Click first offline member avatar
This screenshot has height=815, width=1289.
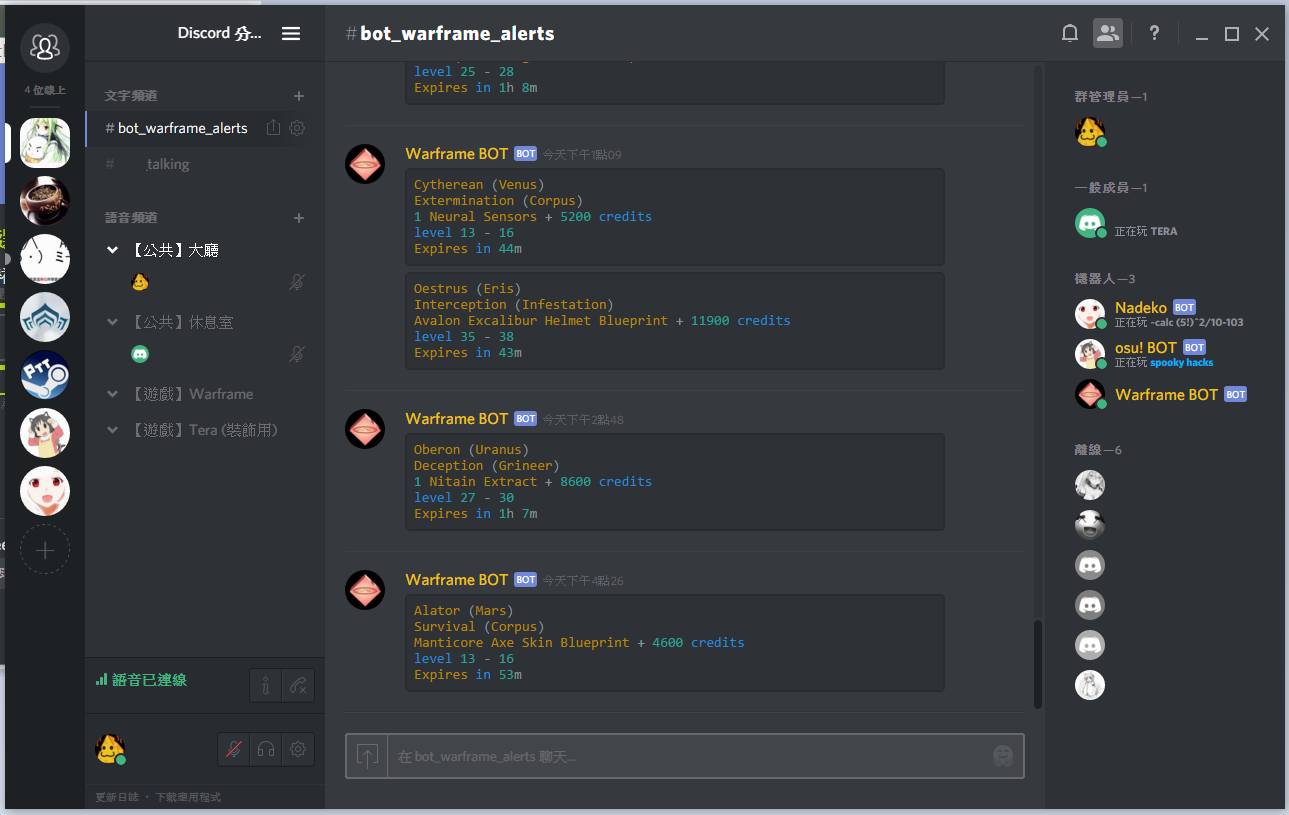pyautogui.click(x=1090, y=485)
